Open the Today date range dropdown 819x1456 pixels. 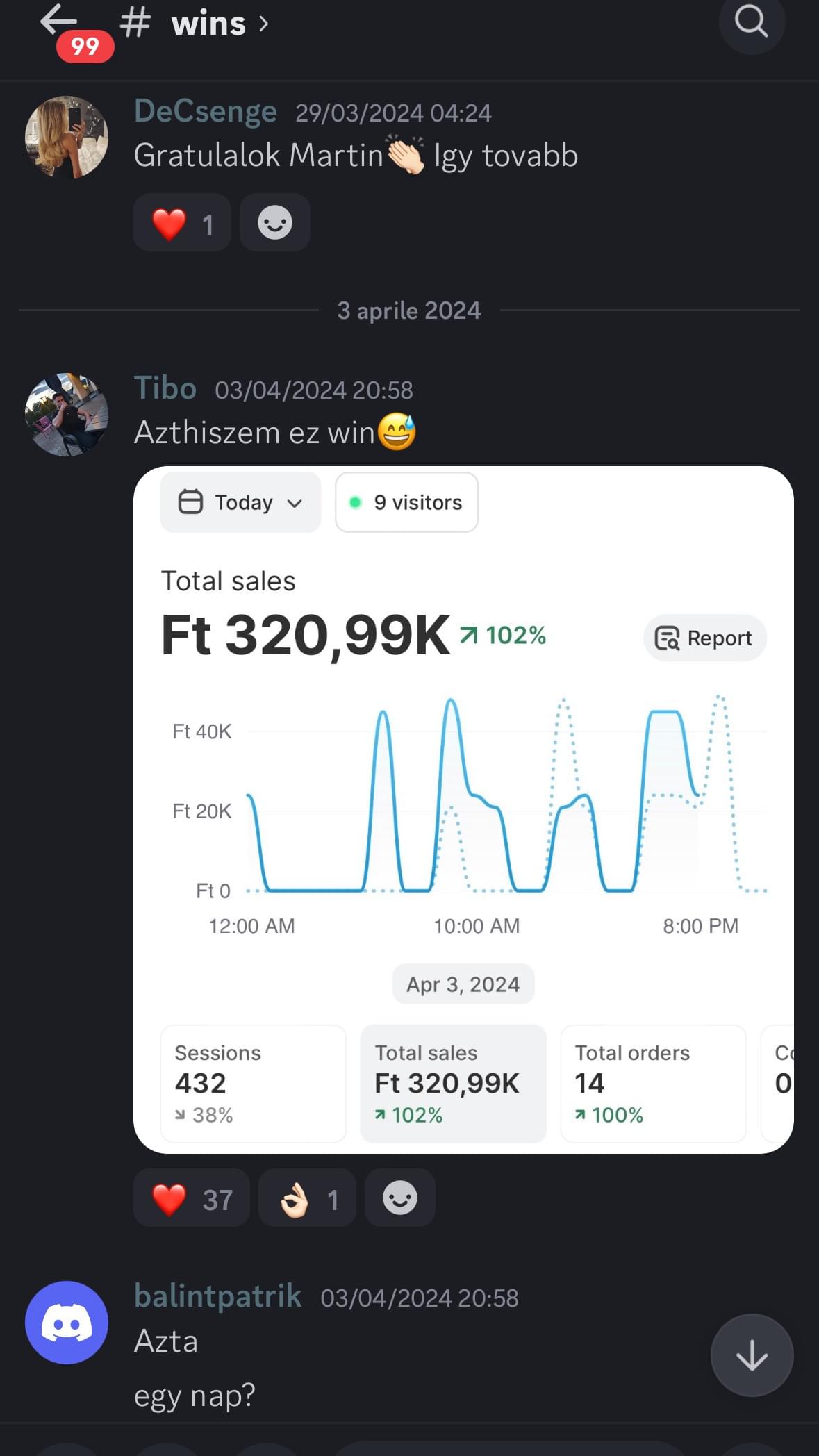click(x=240, y=502)
